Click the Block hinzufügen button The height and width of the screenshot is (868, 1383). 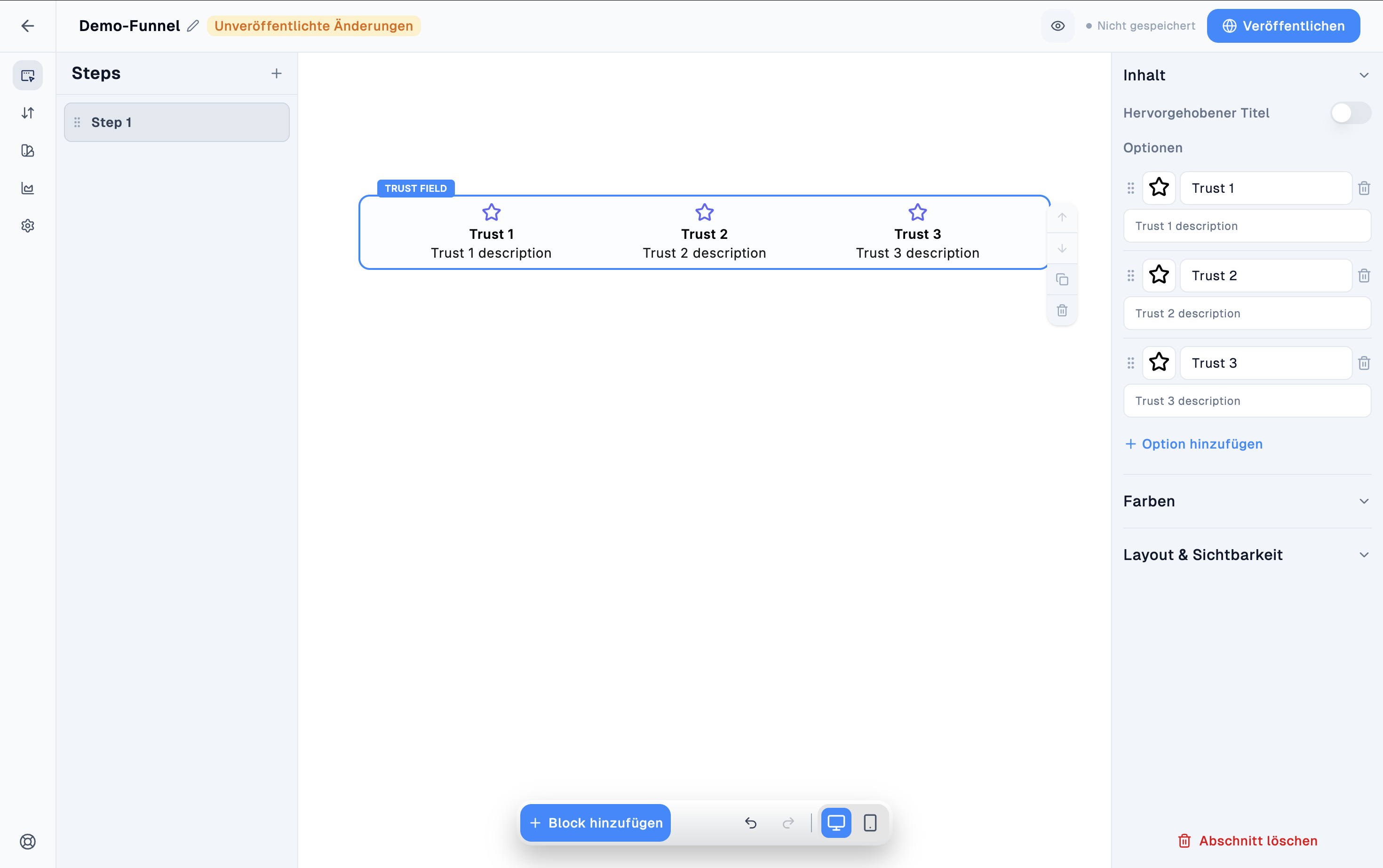pyautogui.click(x=595, y=823)
